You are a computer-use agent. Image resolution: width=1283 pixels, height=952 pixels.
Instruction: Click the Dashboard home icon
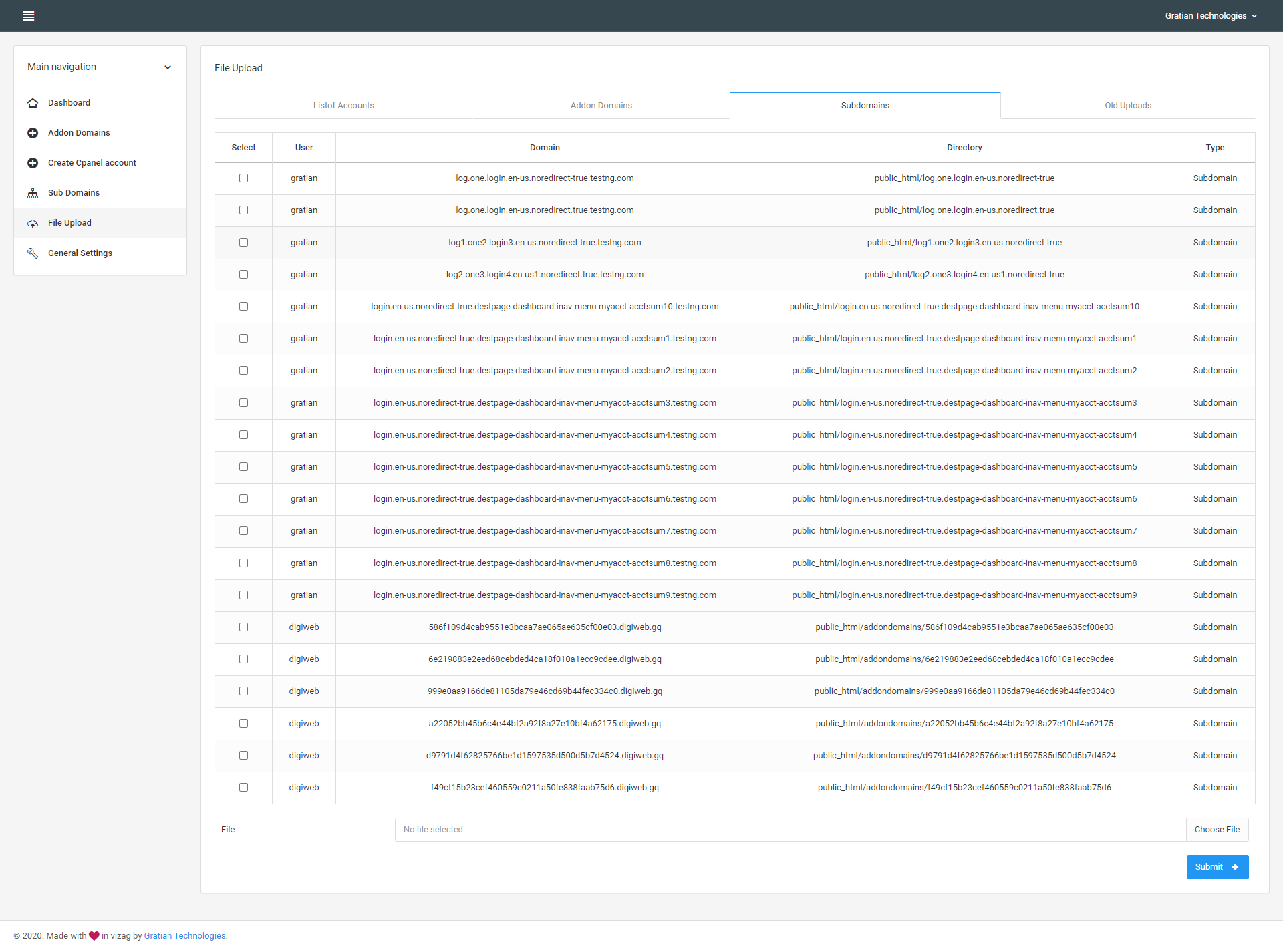click(x=33, y=103)
